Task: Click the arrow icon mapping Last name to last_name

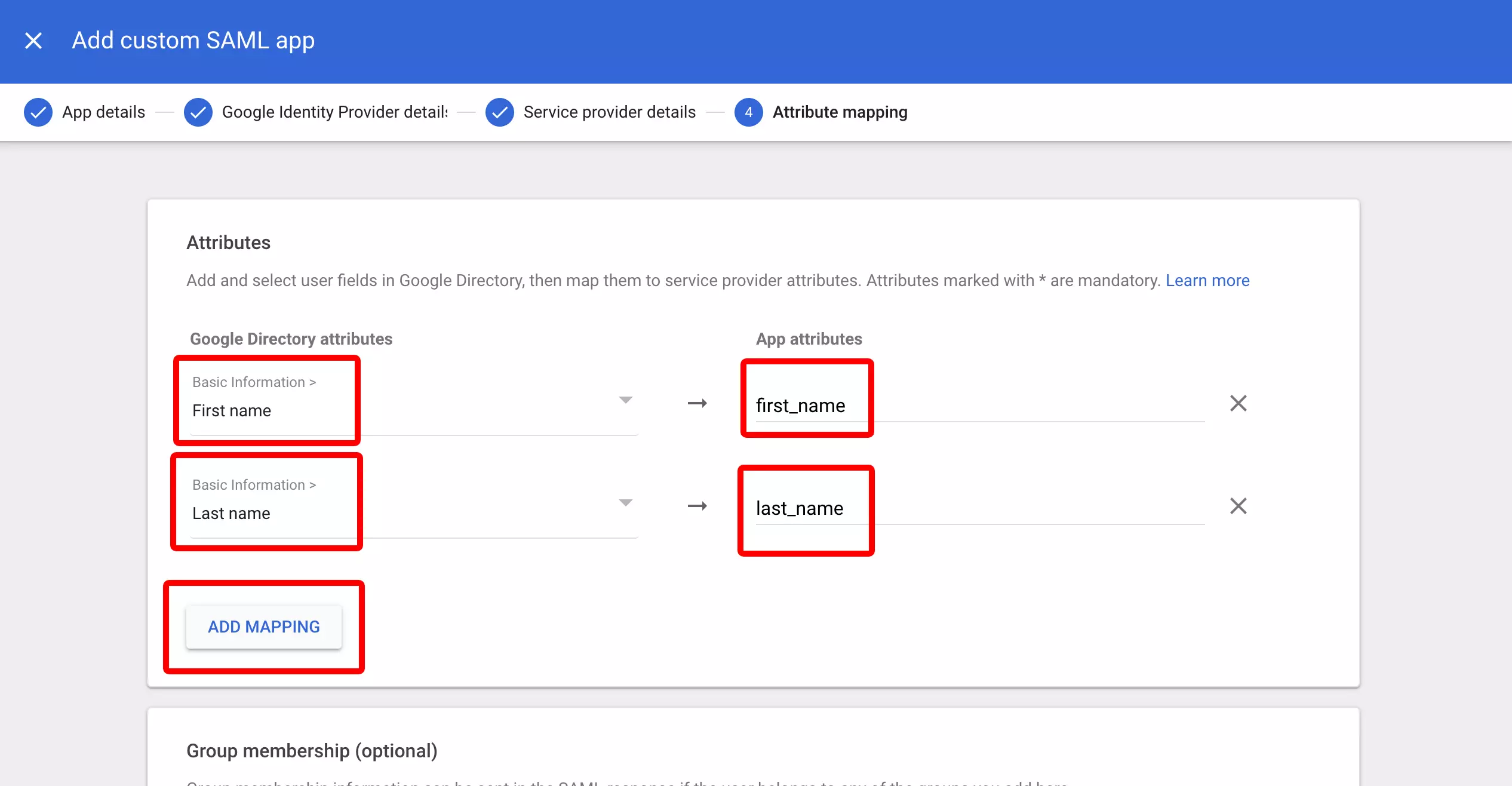Action: coord(697,506)
